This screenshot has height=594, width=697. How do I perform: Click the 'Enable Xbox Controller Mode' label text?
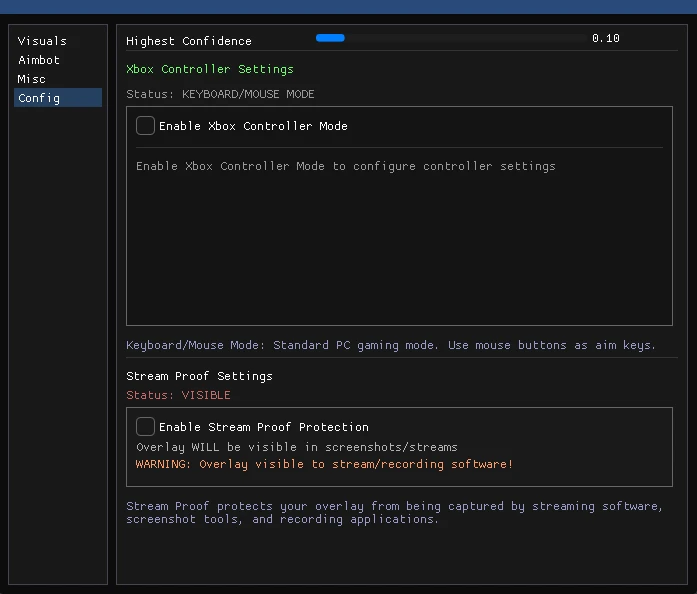[x=253, y=127]
